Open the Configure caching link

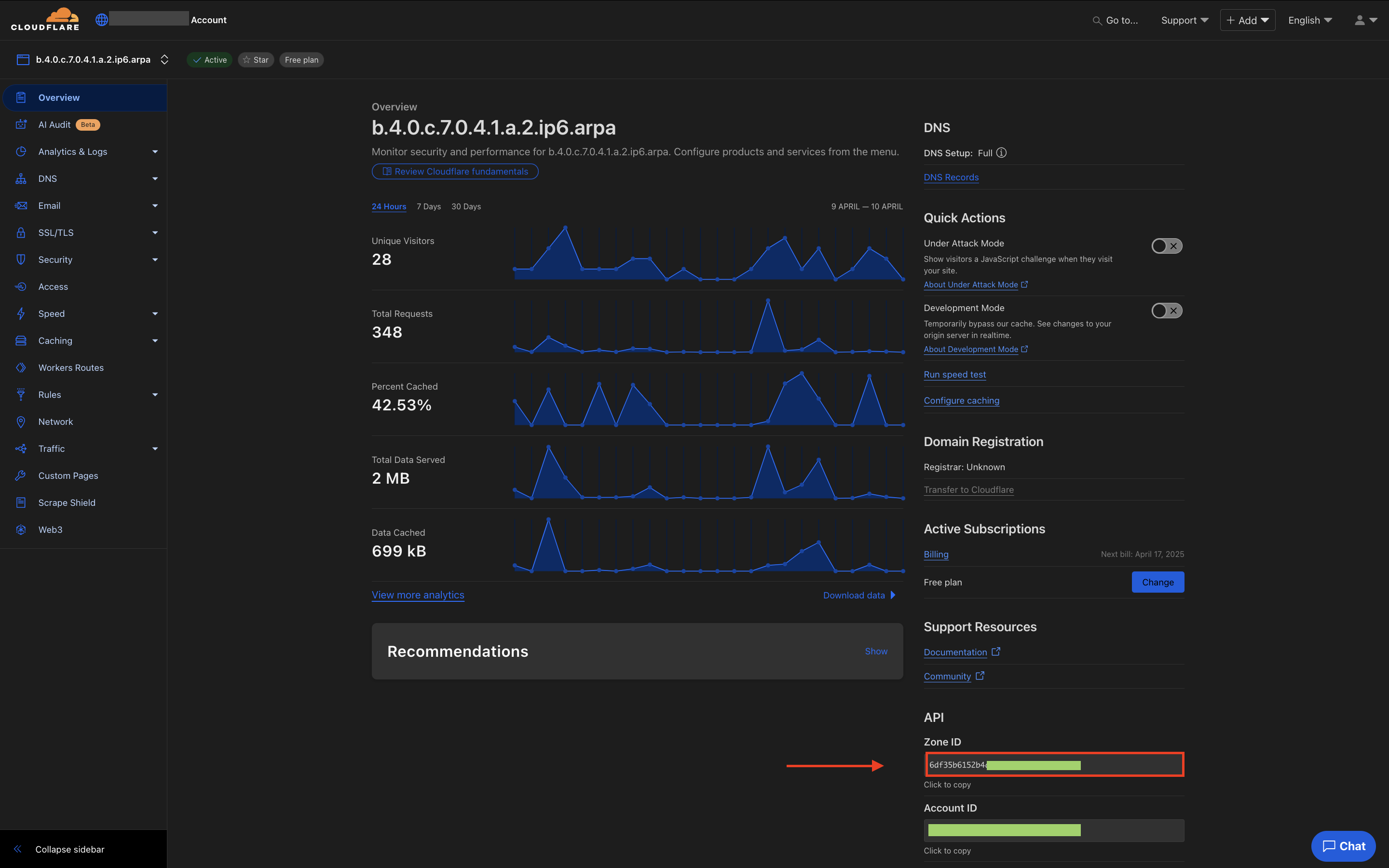(961, 400)
